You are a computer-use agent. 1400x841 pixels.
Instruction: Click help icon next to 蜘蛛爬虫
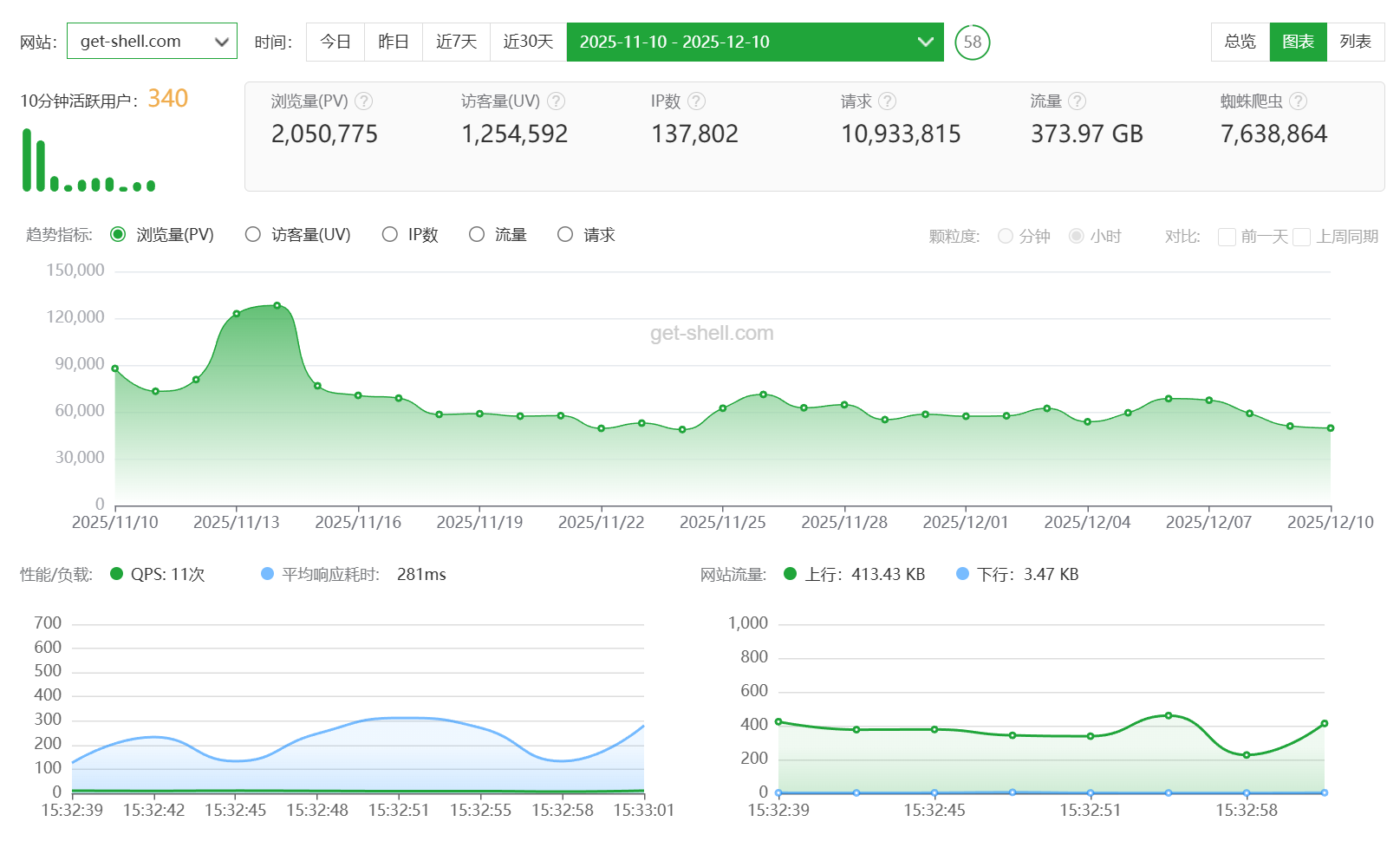[1298, 101]
